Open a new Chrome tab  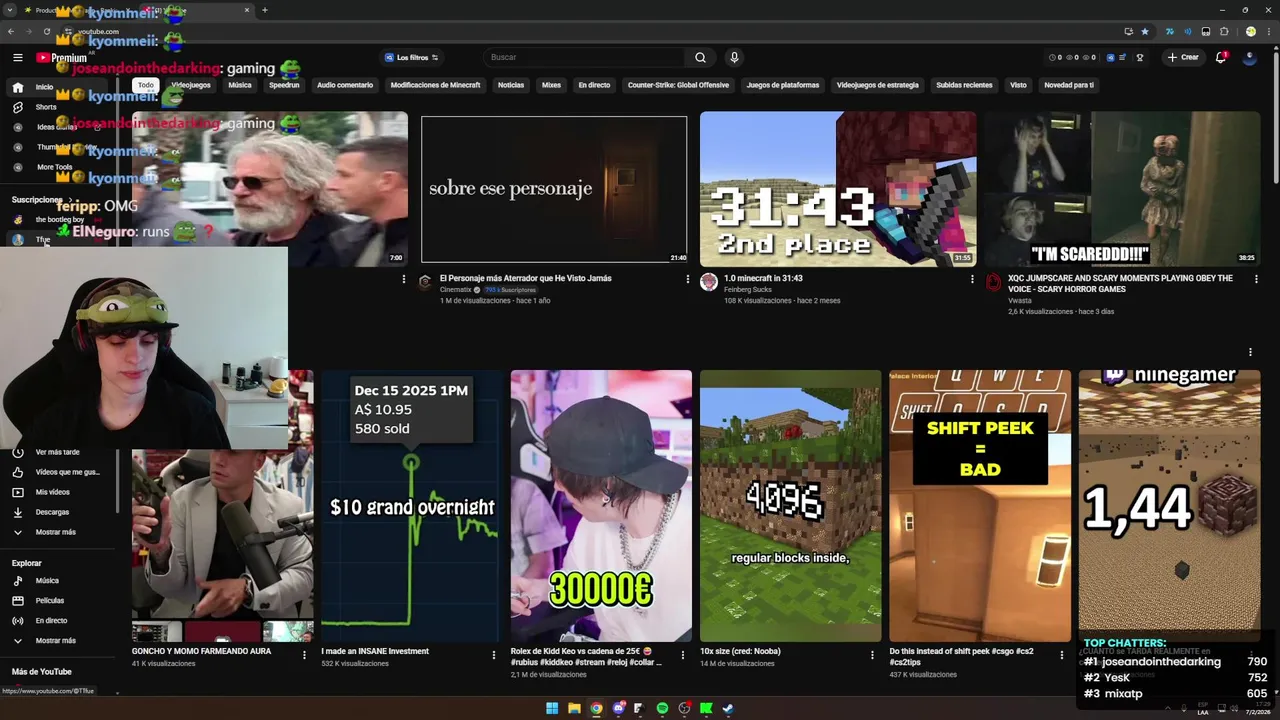(265, 10)
